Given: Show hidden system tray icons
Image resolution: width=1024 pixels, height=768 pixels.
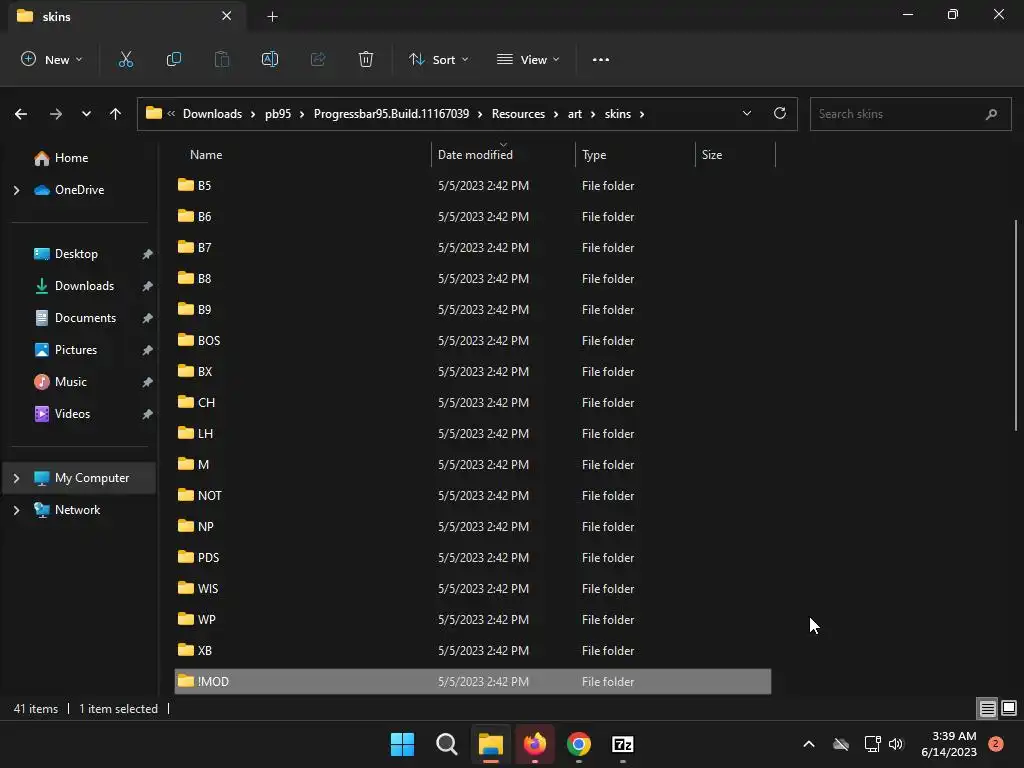Looking at the screenshot, I should click(x=808, y=744).
